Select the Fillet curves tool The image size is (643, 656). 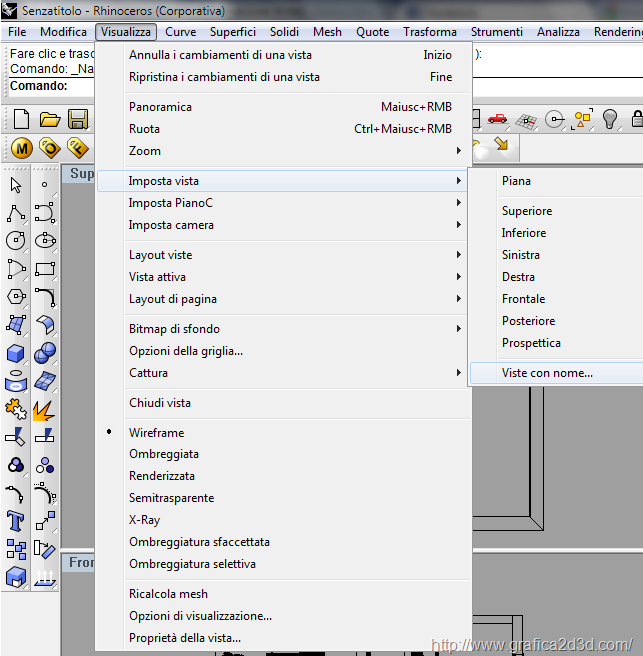click(x=45, y=297)
